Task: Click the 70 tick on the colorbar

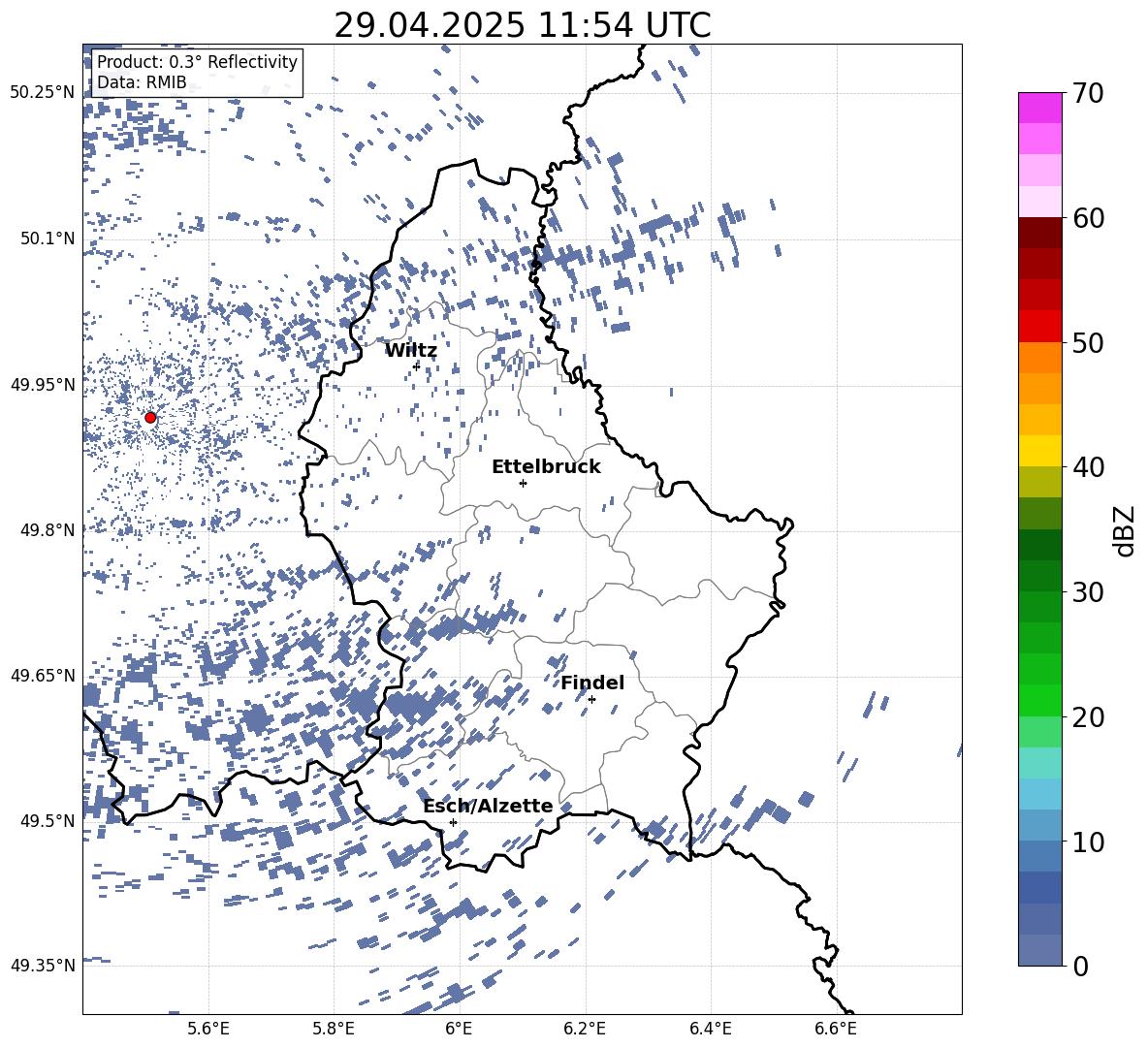Action: pyautogui.click(x=1088, y=93)
